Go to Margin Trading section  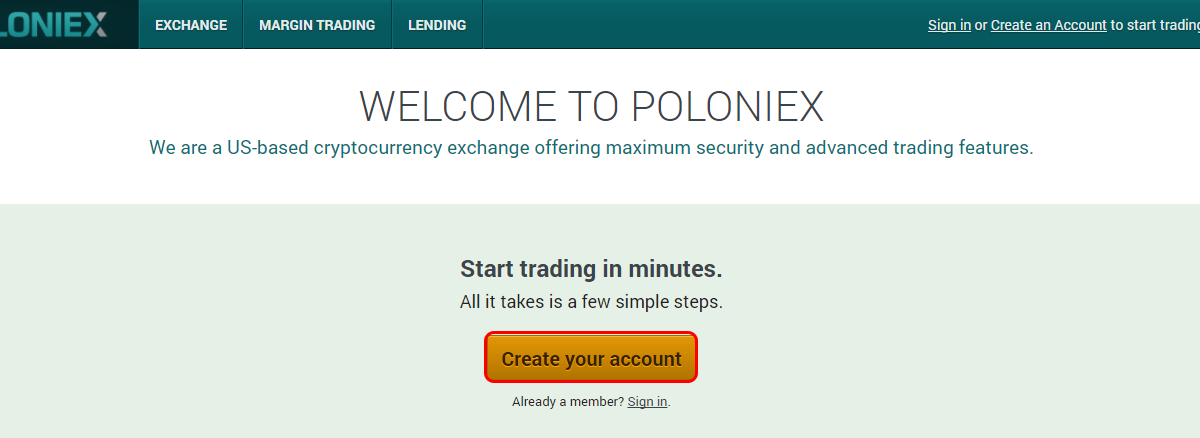317,25
